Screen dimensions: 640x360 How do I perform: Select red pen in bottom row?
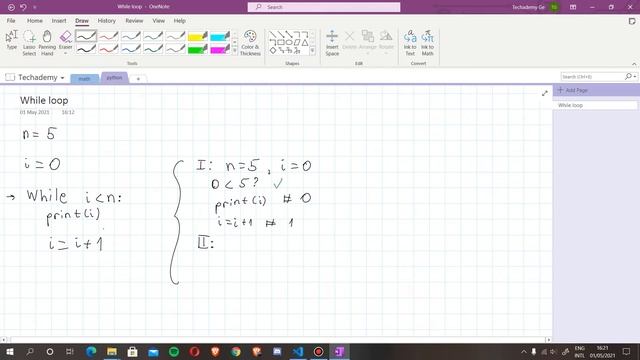[x=108, y=49]
